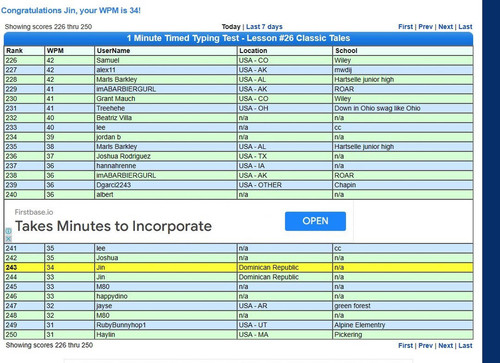Click top Prev page link
The width and height of the screenshot is (500, 363).
(425, 27)
